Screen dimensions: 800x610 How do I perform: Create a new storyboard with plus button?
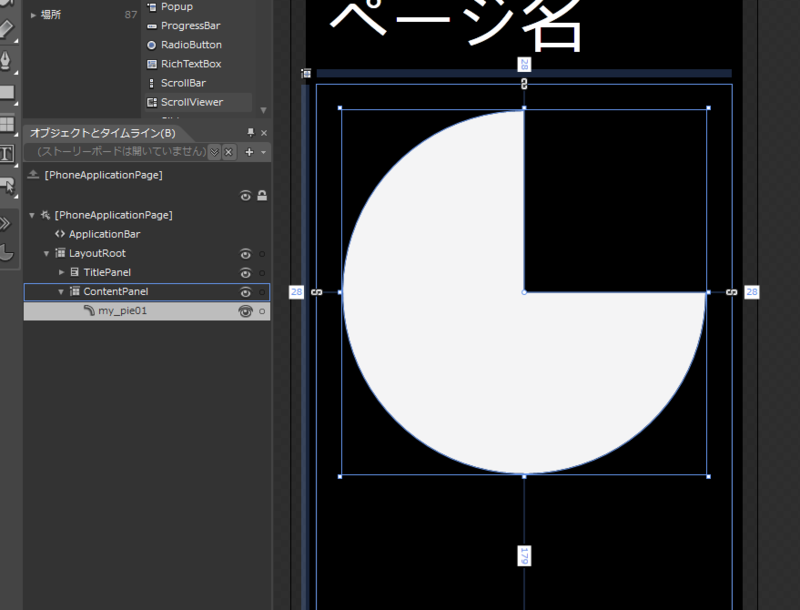pos(249,152)
